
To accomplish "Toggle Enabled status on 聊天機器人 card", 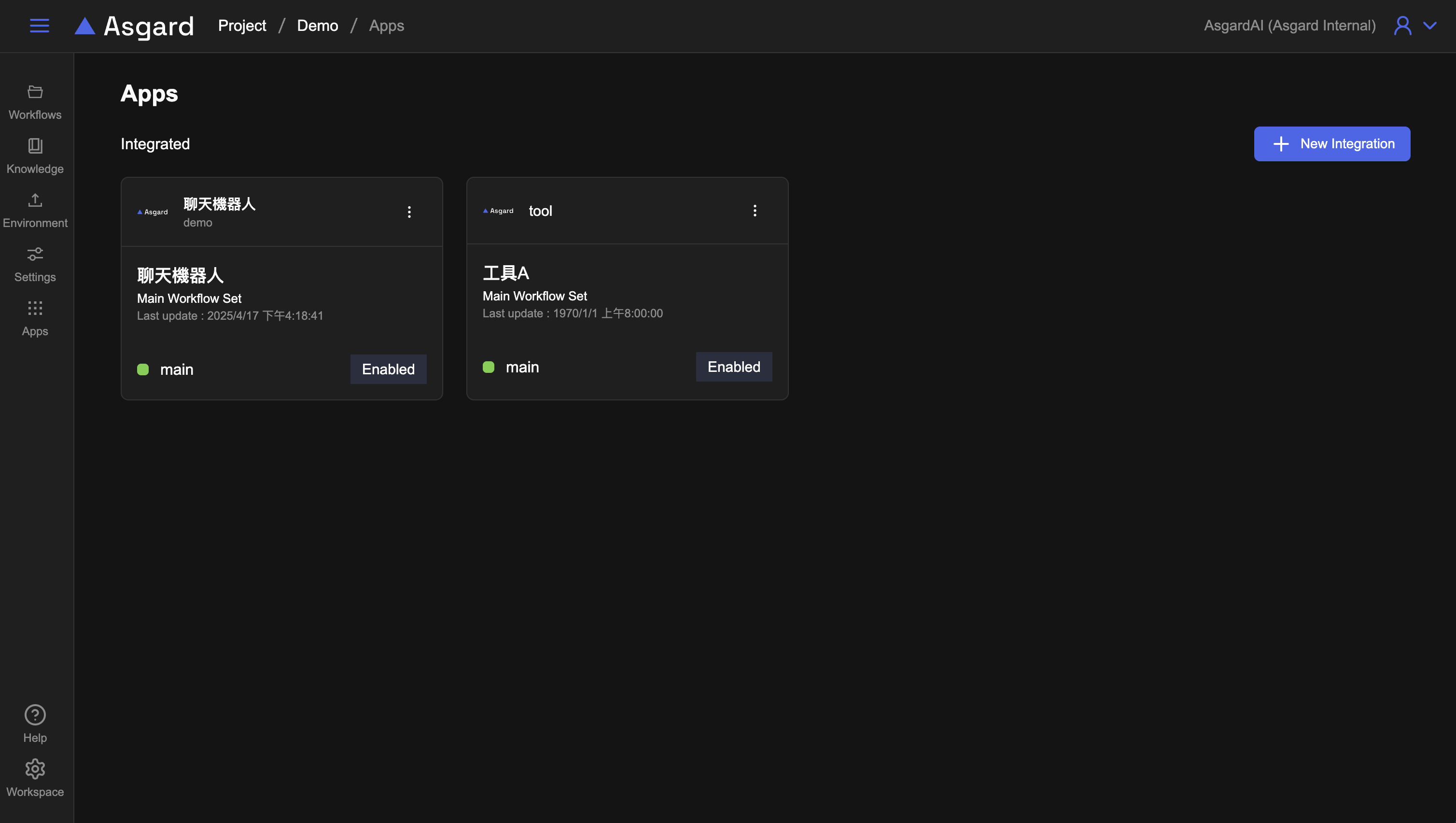I will click(388, 369).
